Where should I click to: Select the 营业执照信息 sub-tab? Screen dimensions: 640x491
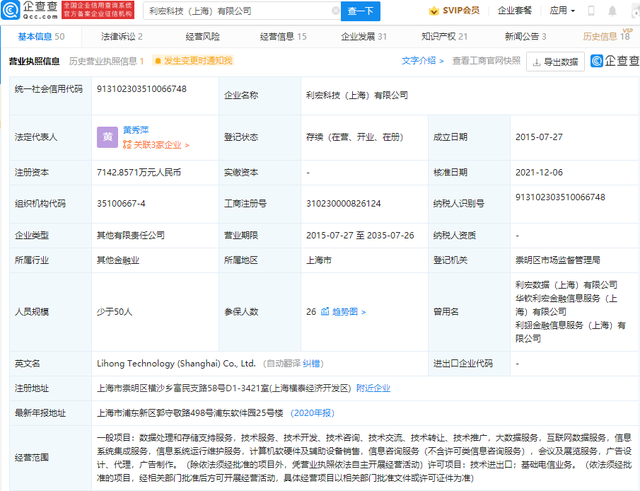(34, 61)
